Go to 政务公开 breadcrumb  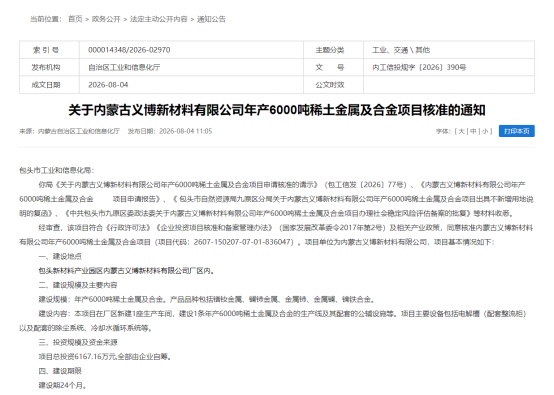tap(106, 19)
